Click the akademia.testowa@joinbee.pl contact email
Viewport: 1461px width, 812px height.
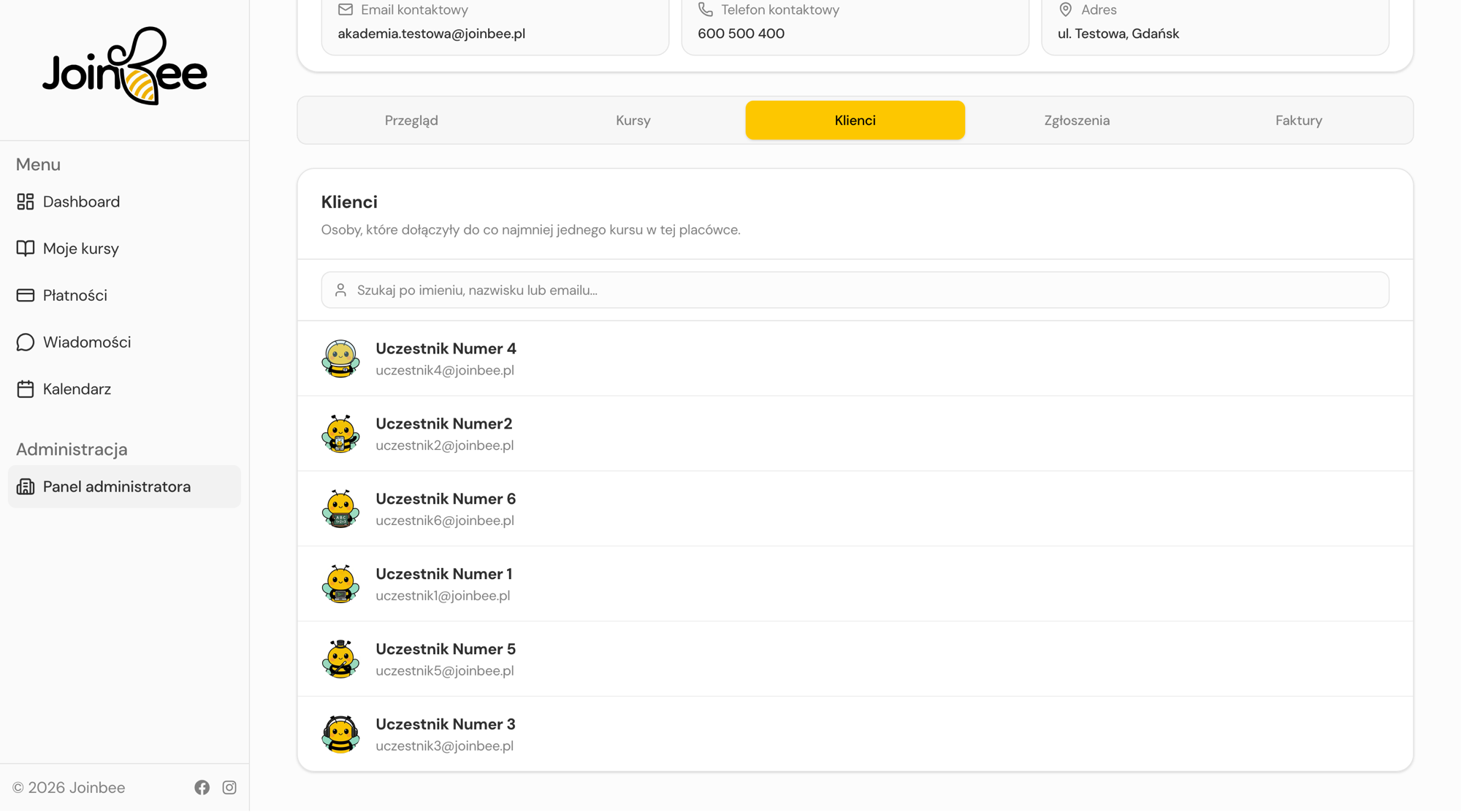click(431, 34)
